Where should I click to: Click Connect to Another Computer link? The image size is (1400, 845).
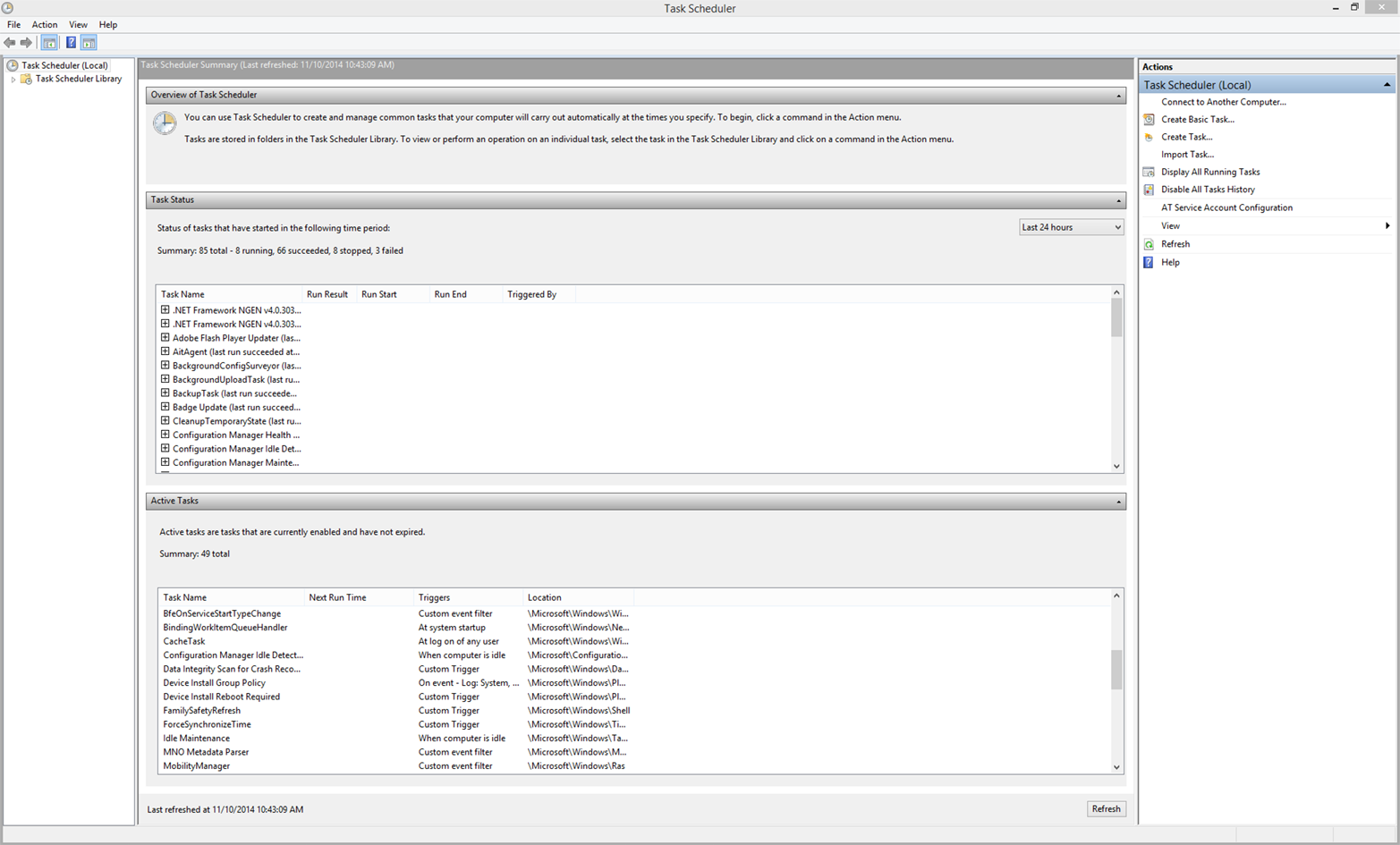point(1223,101)
